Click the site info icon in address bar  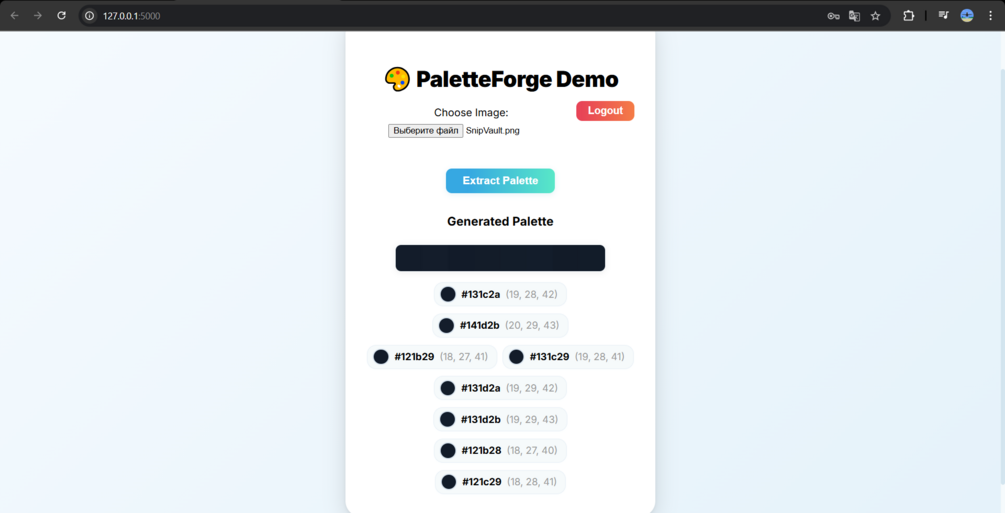pos(90,16)
